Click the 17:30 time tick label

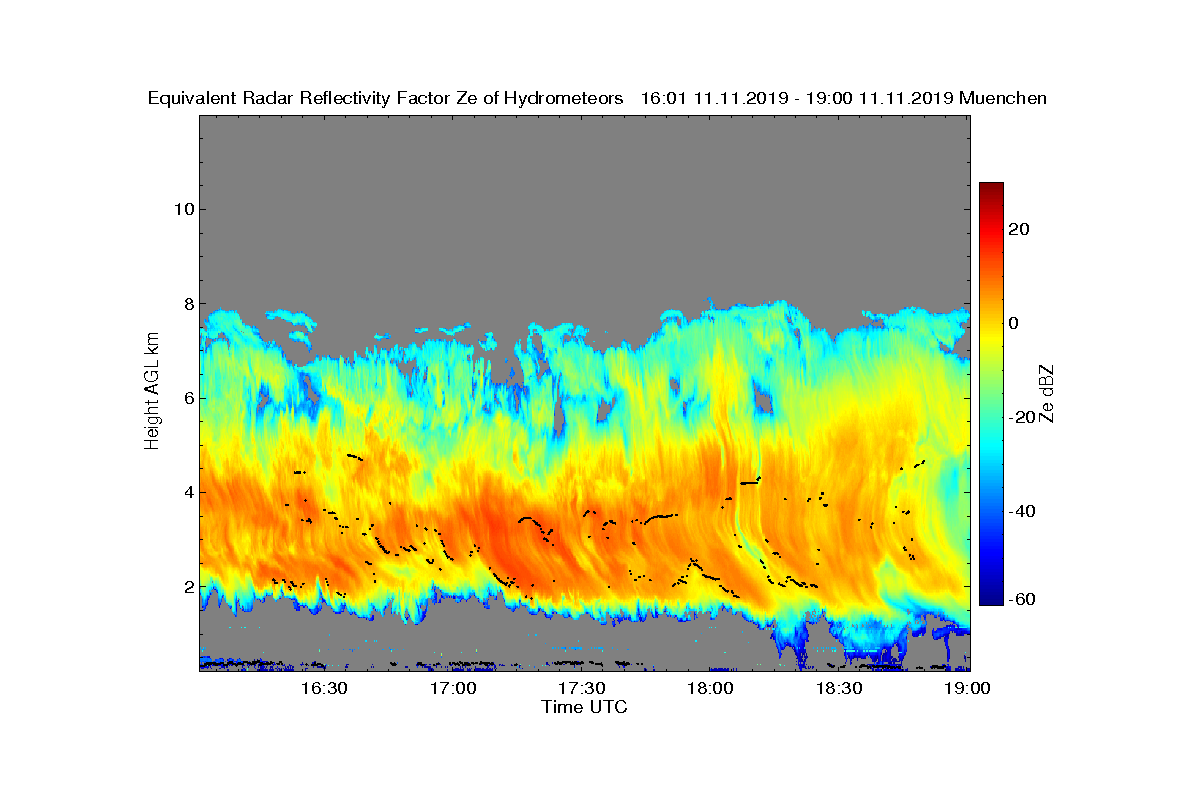(x=581, y=689)
